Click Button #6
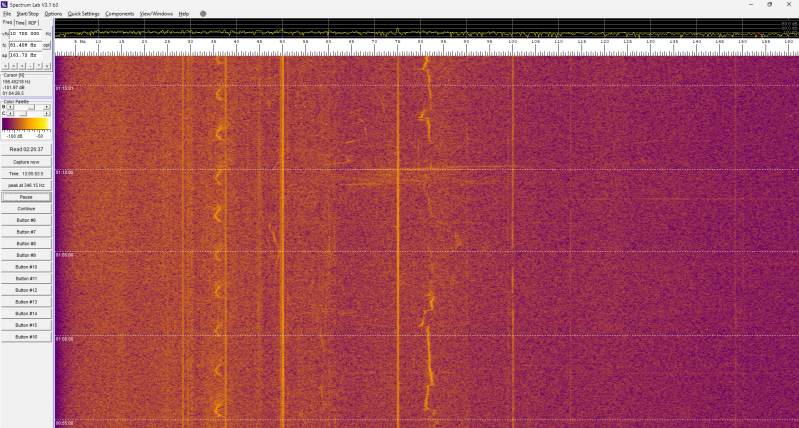Viewport: 799px width, 428px height. 26,221
